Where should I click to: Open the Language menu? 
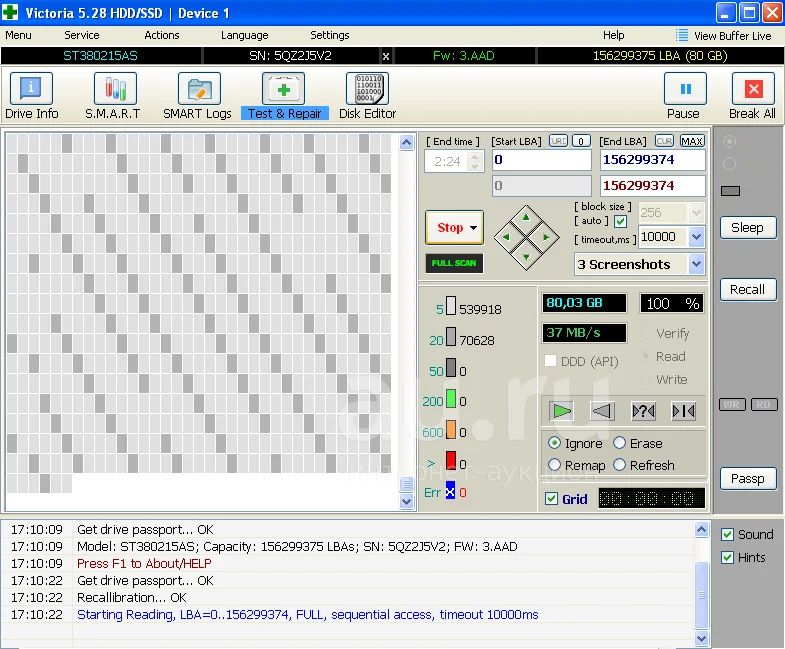(x=244, y=35)
